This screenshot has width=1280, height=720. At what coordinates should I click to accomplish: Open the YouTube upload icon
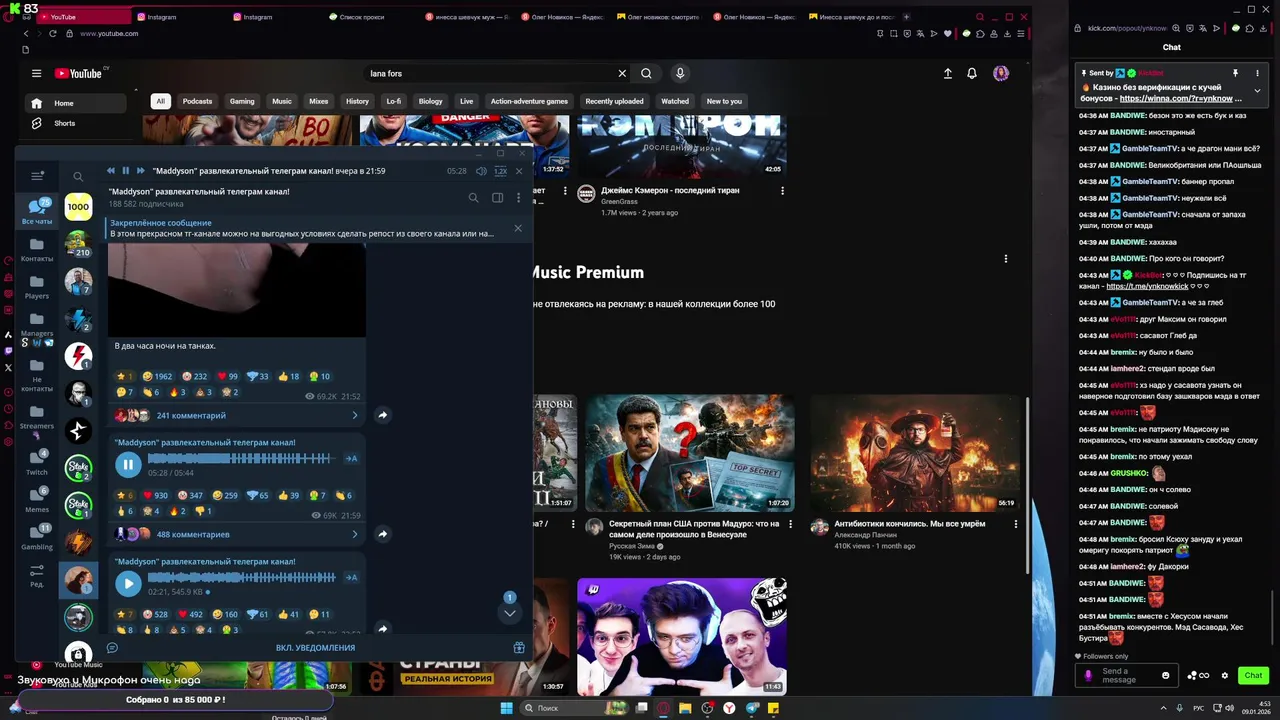point(947,73)
